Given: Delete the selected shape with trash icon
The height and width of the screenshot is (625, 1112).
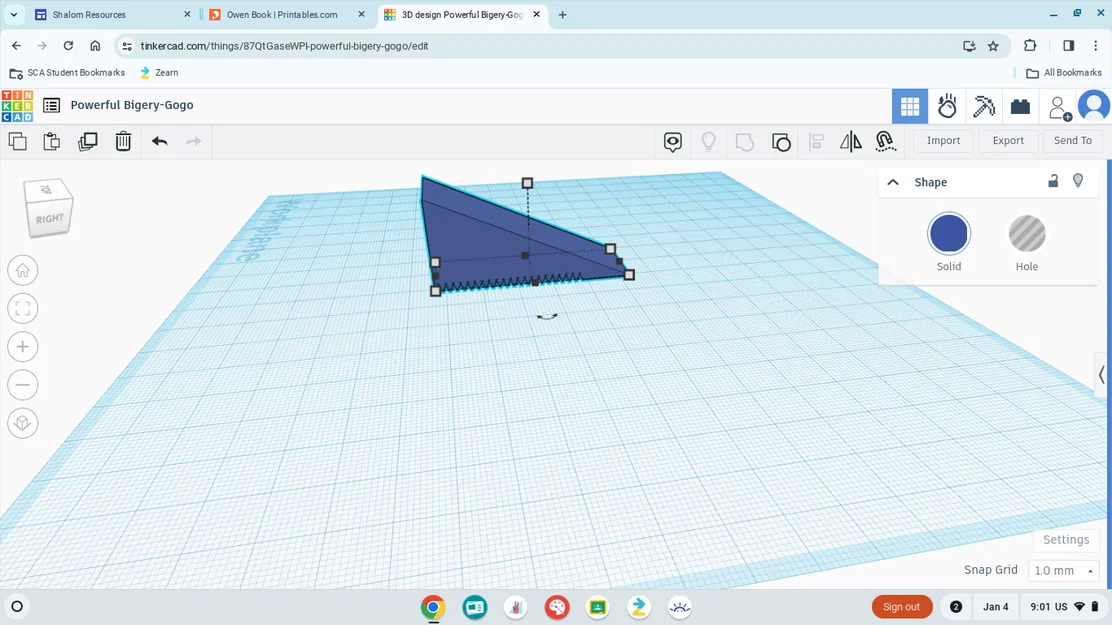Looking at the screenshot, I should click(x=123, y=141).
